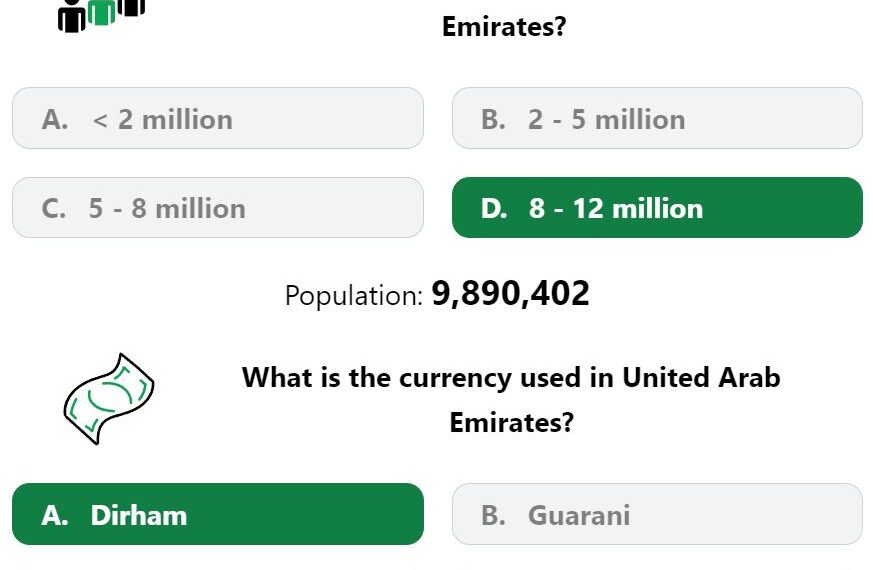
Task: Click the green banknote currency icon
Action: [109, 398]
